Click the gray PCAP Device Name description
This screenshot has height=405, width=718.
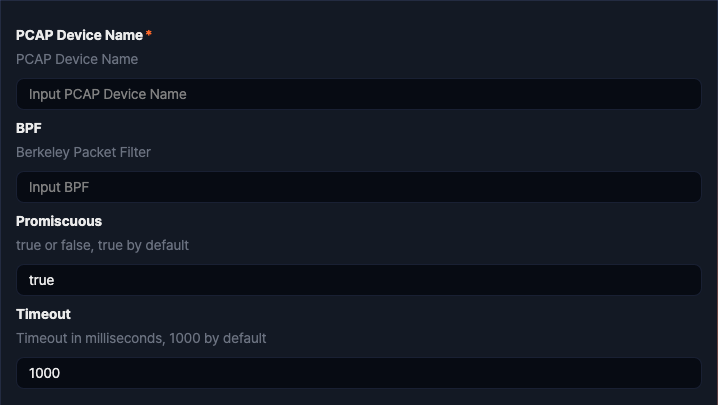point(77,59)
